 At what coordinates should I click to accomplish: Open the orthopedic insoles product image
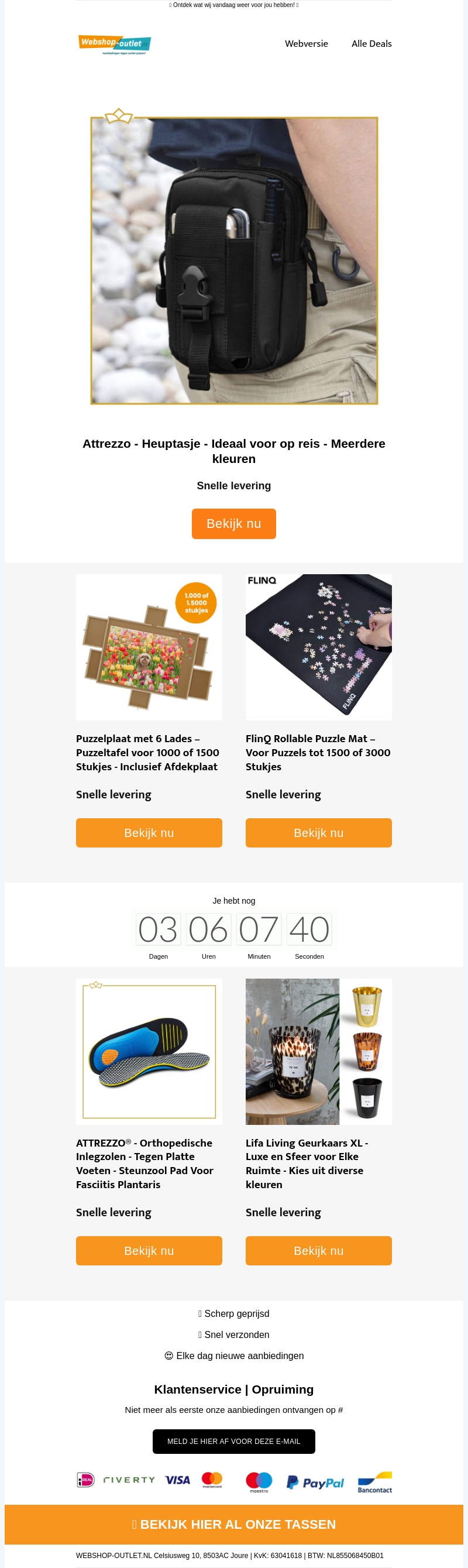(149, 1051)
